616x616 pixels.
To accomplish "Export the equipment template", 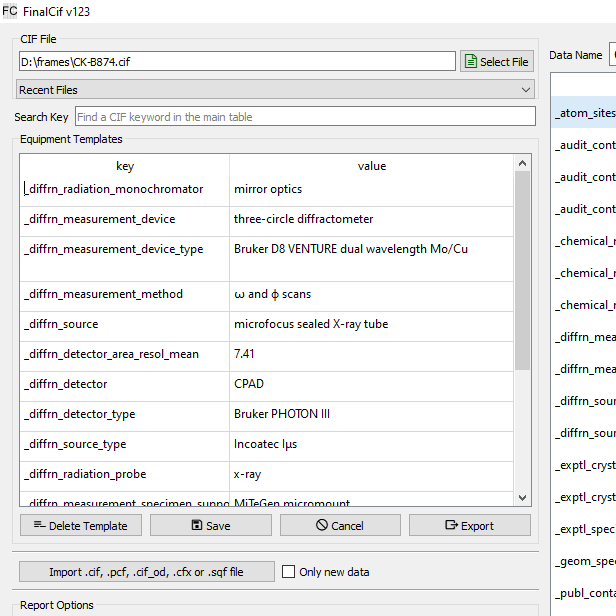I will [x=469, y=525].
